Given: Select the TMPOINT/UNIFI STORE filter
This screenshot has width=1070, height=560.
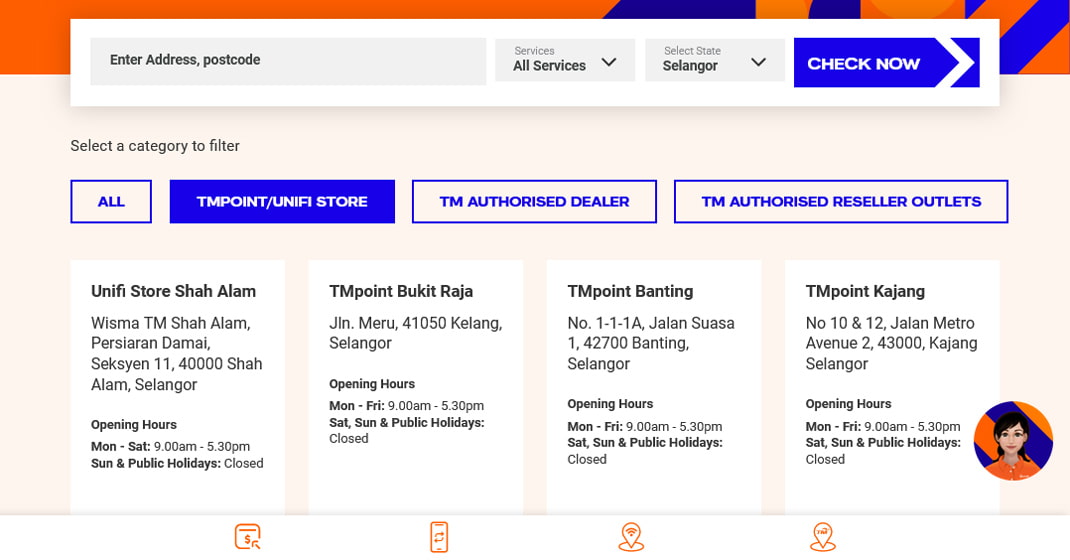Looking at the screenshot, I should tap(282, 201).
